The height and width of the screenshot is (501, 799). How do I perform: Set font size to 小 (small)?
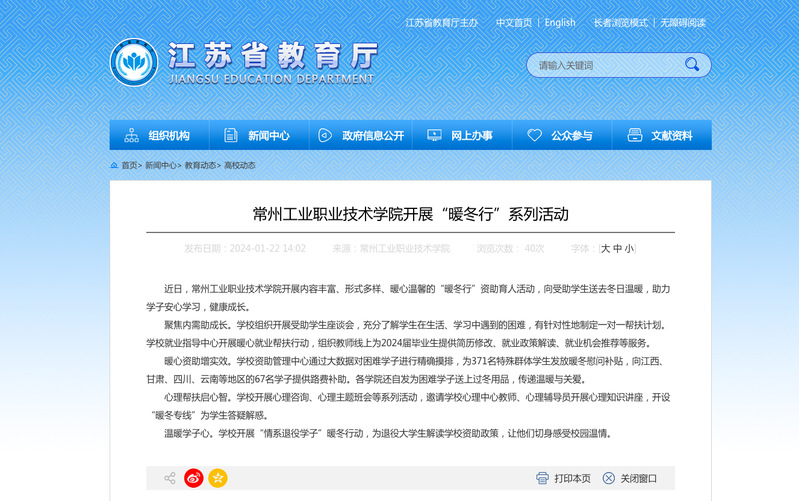point(629,248)
